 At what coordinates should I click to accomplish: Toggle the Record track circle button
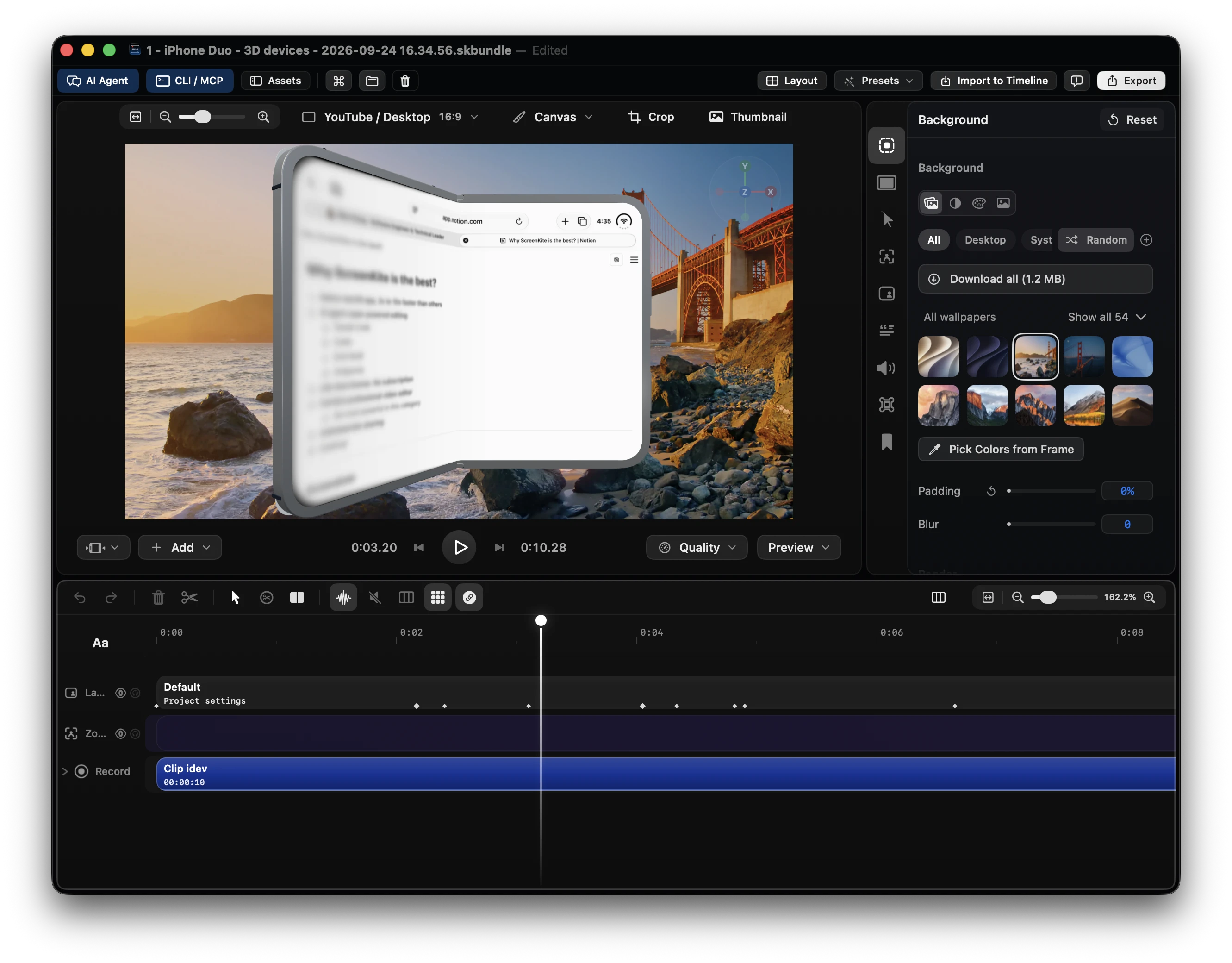81,772
